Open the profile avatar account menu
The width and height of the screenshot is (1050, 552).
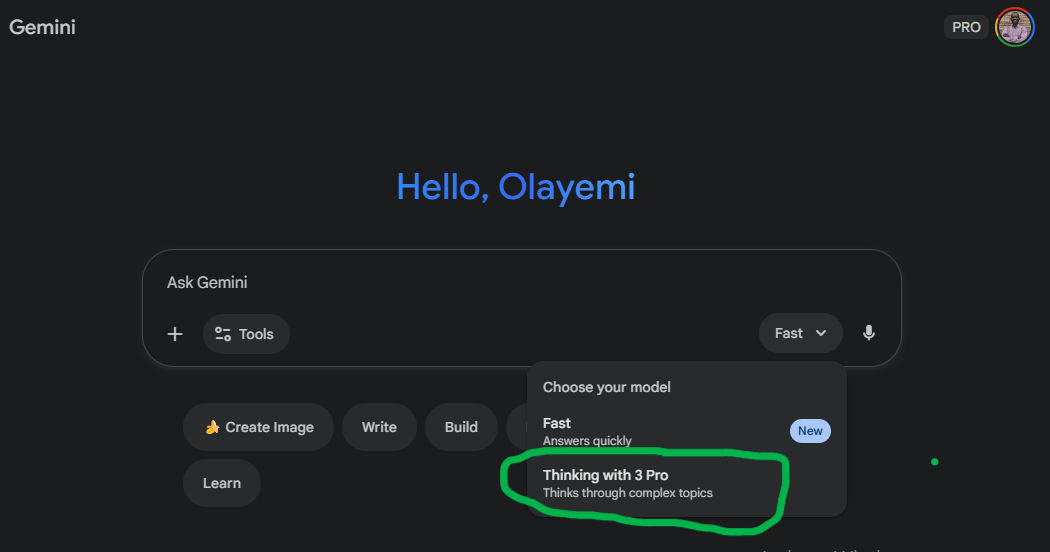tap(1014, 27)
